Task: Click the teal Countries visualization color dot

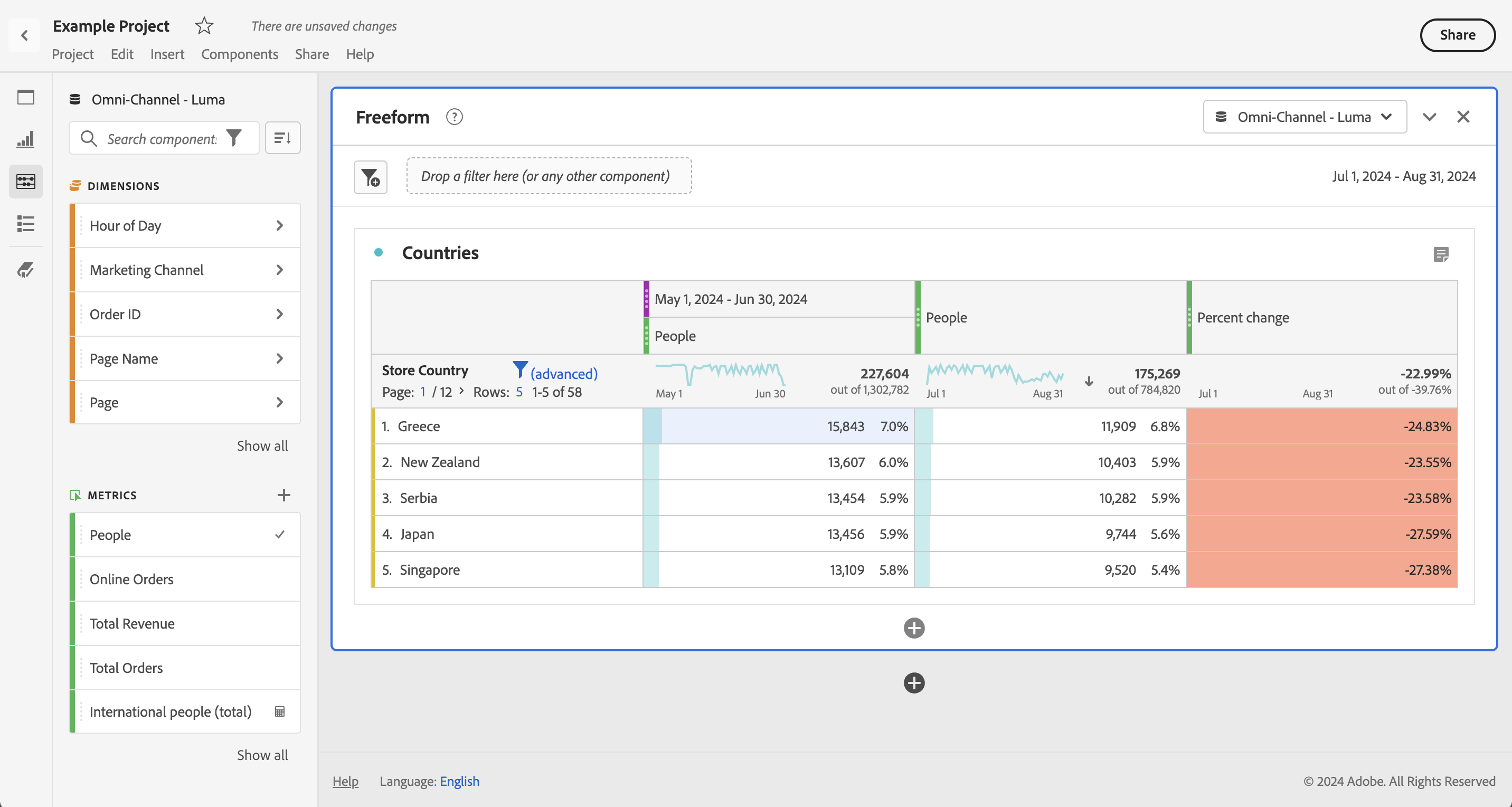Action: pos(379,252)
